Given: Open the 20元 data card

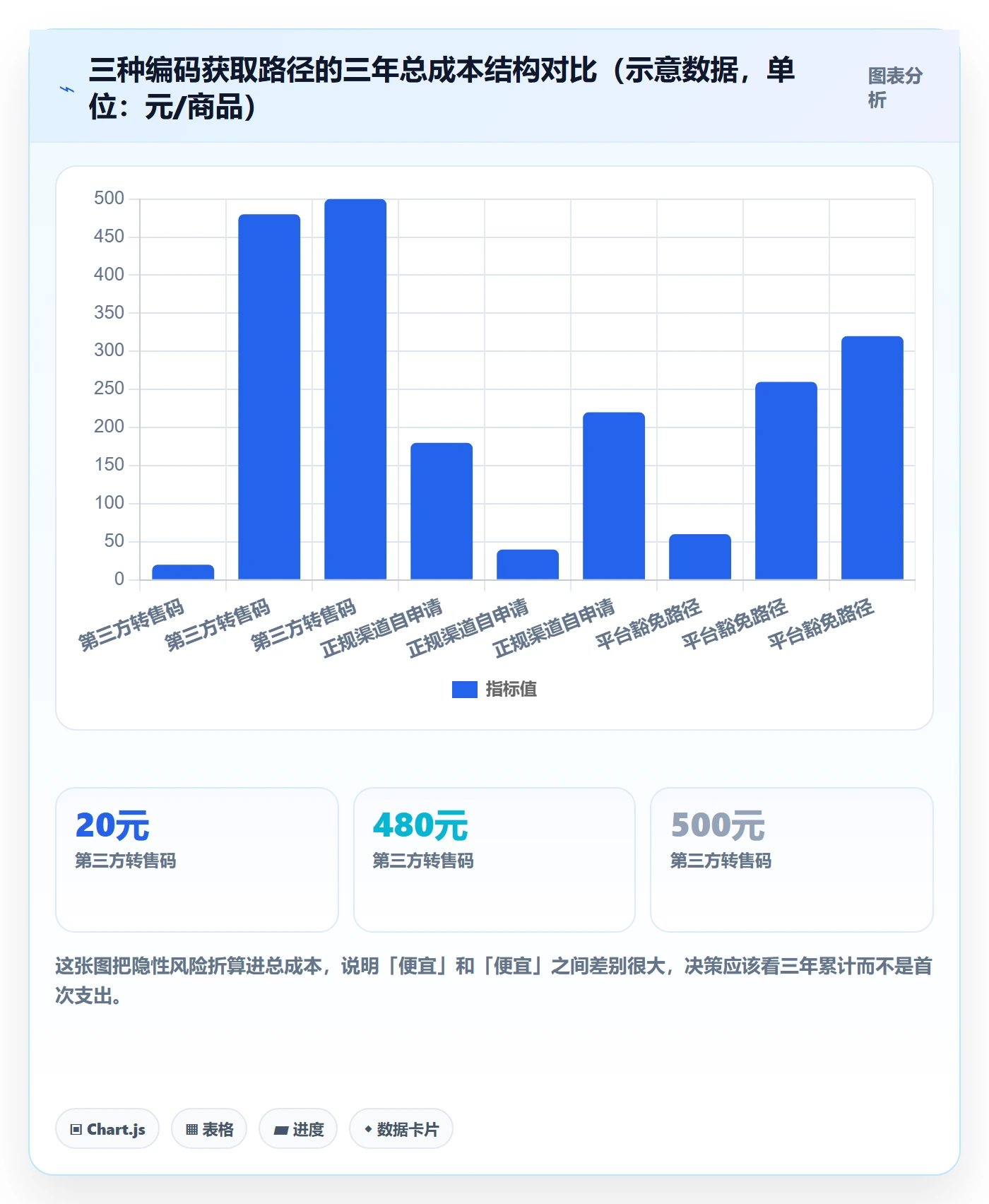Looking at the screenshot, I should click(197, 860).
